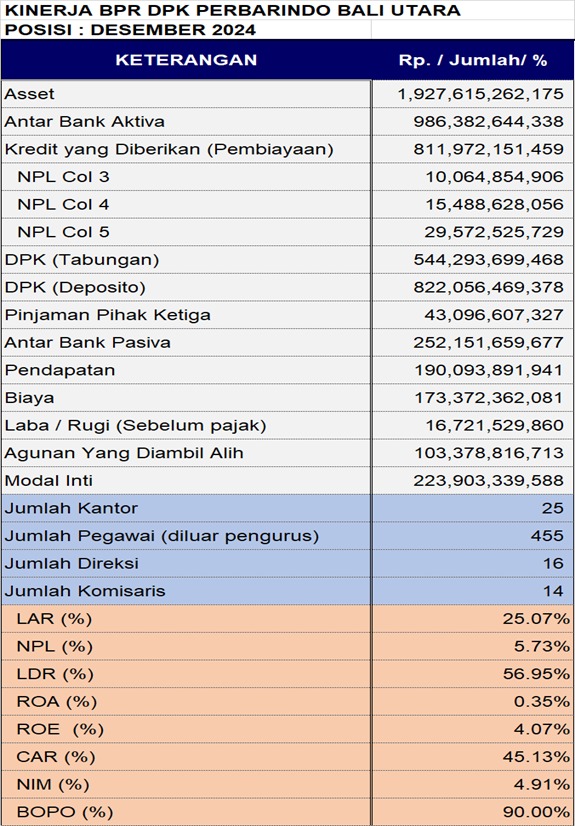Click the Antar Bank Aktiva label cell
This screenshot has width=575, height=826.
click(186, 122)
